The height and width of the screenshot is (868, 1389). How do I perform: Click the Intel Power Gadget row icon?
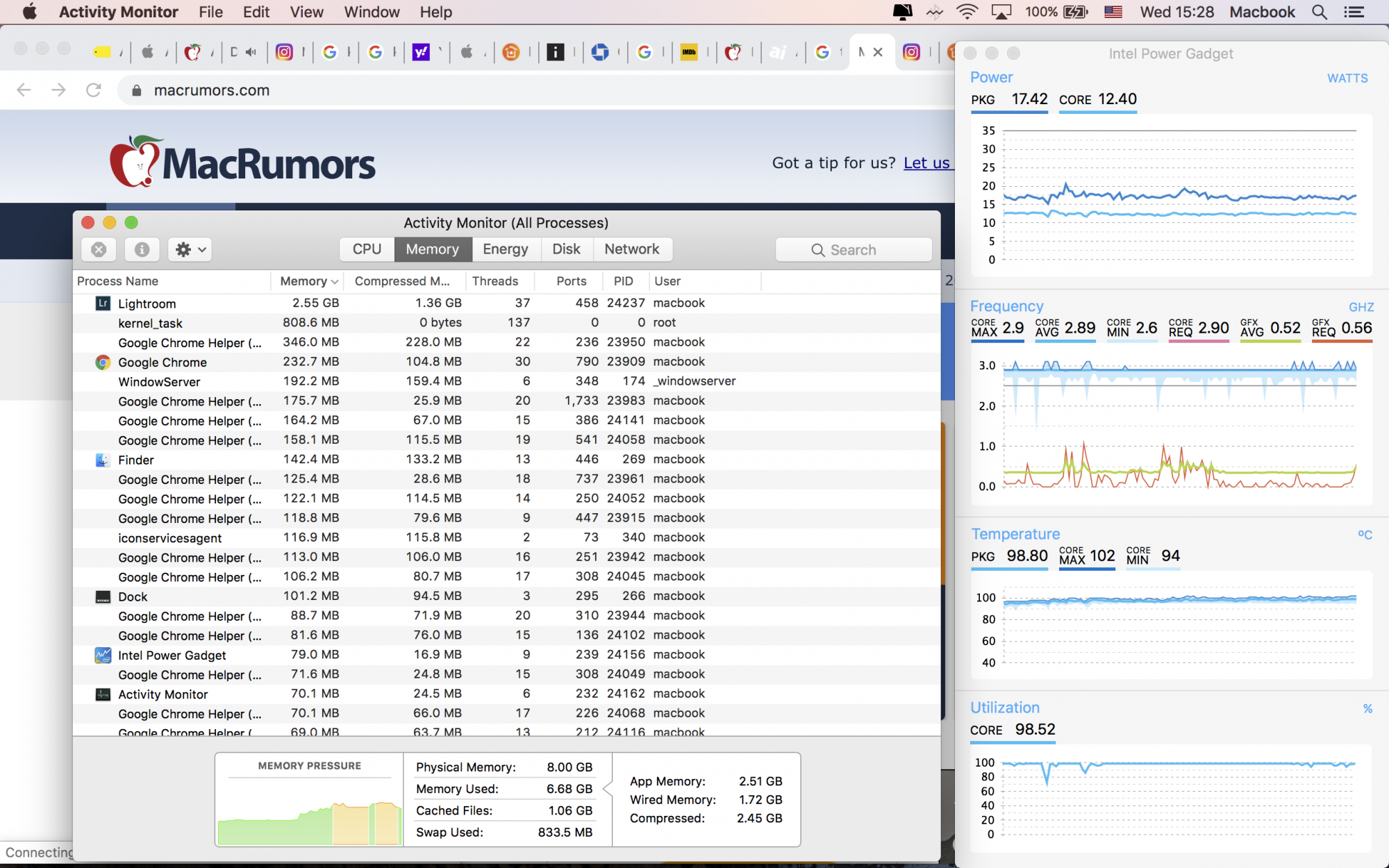pyautogui.click(x=103, y=655)
